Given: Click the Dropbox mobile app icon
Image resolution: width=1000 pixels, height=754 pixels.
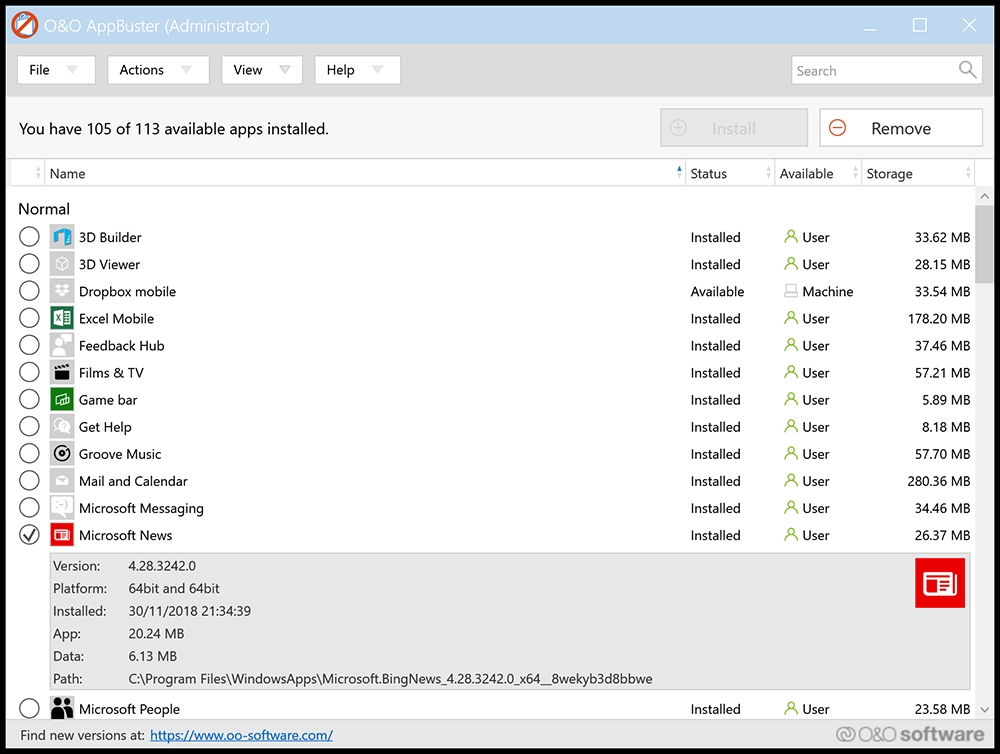Looking at the screenshot, I should tap(62, 292).
